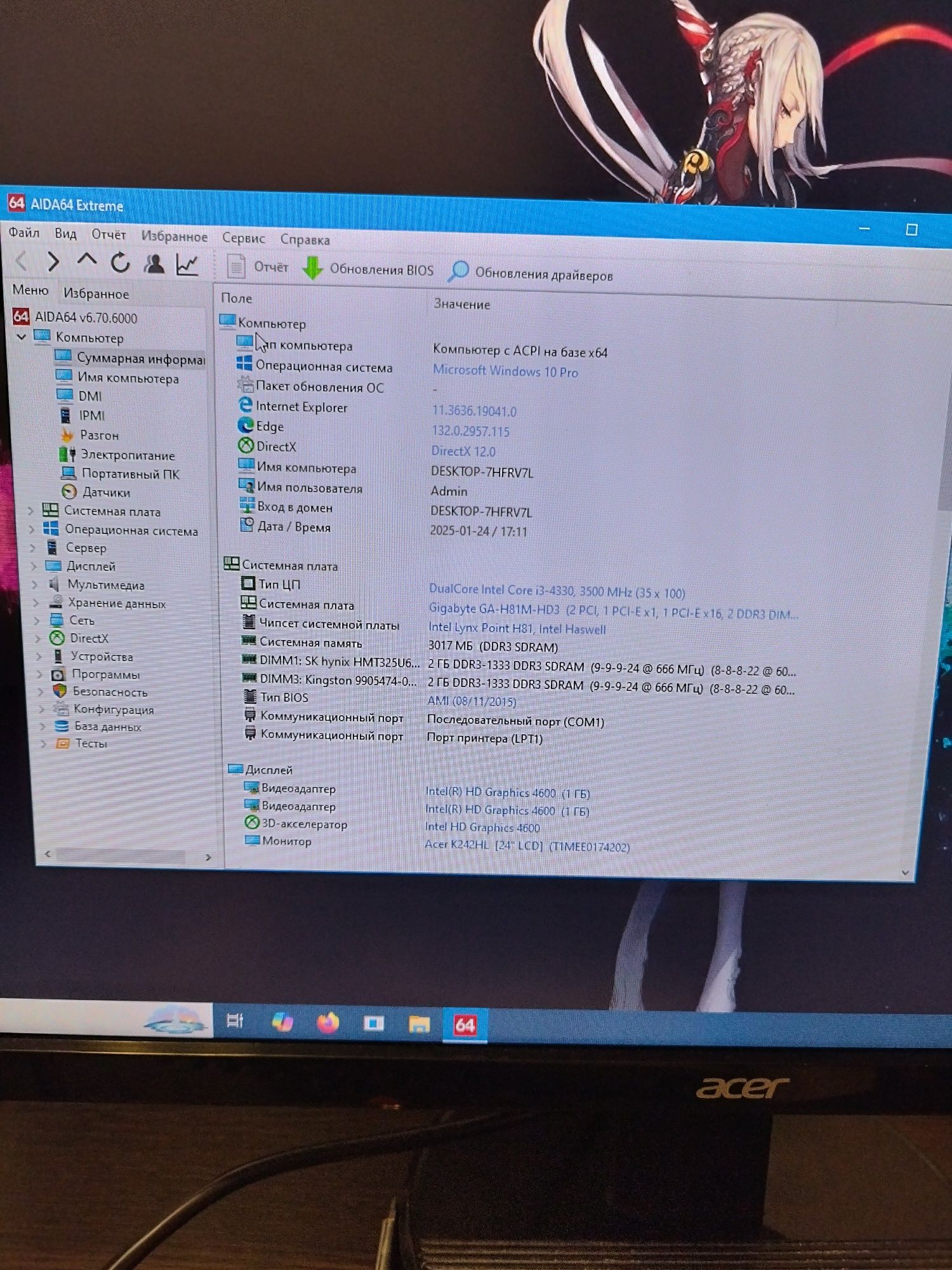The height and width of the screenshot is (1270, 952).
Task: Click right arrow of tree horizontal scrollbar
Action: pyautogui.click(x=208, y=857)
